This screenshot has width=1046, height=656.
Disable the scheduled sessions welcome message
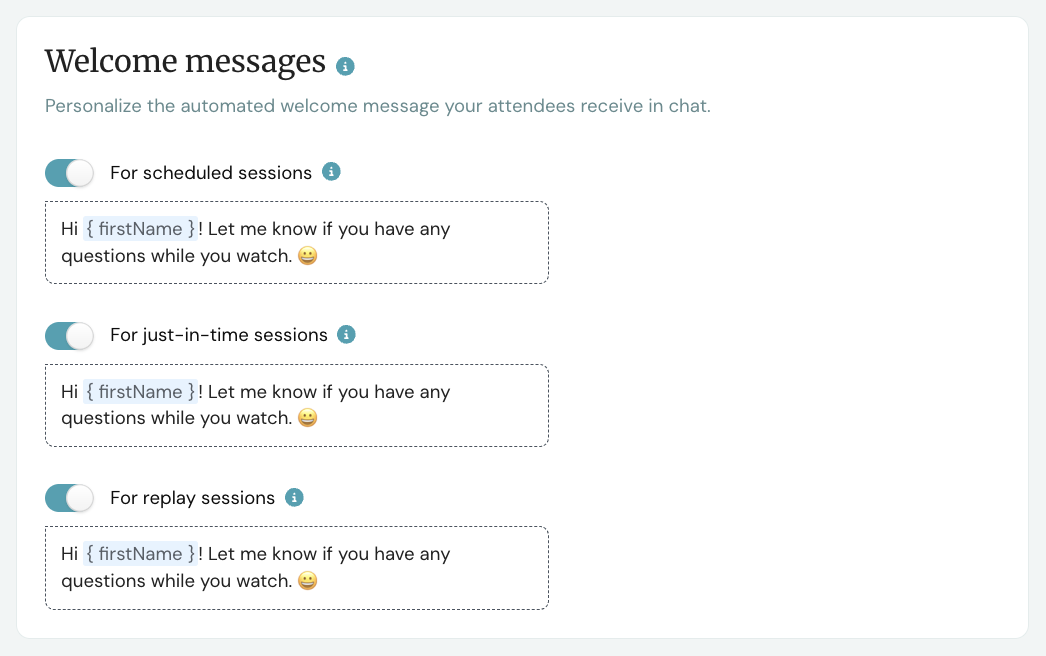point(69,172)
